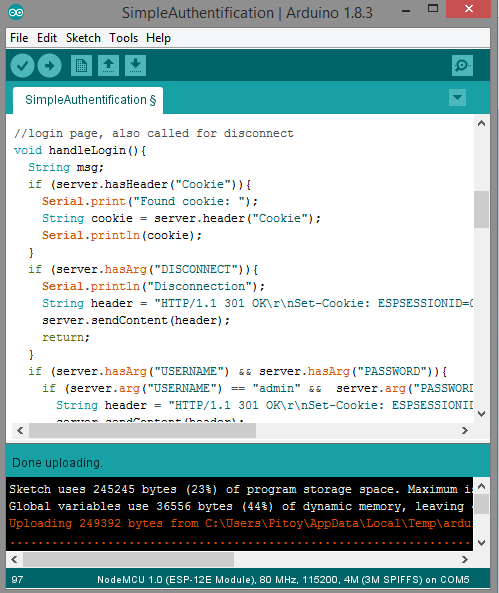Image resolution: width=499 pixels, height=593 pixels.
Task: Select the SimpleAuthentification tab
Action: click(x=88, y=100)
